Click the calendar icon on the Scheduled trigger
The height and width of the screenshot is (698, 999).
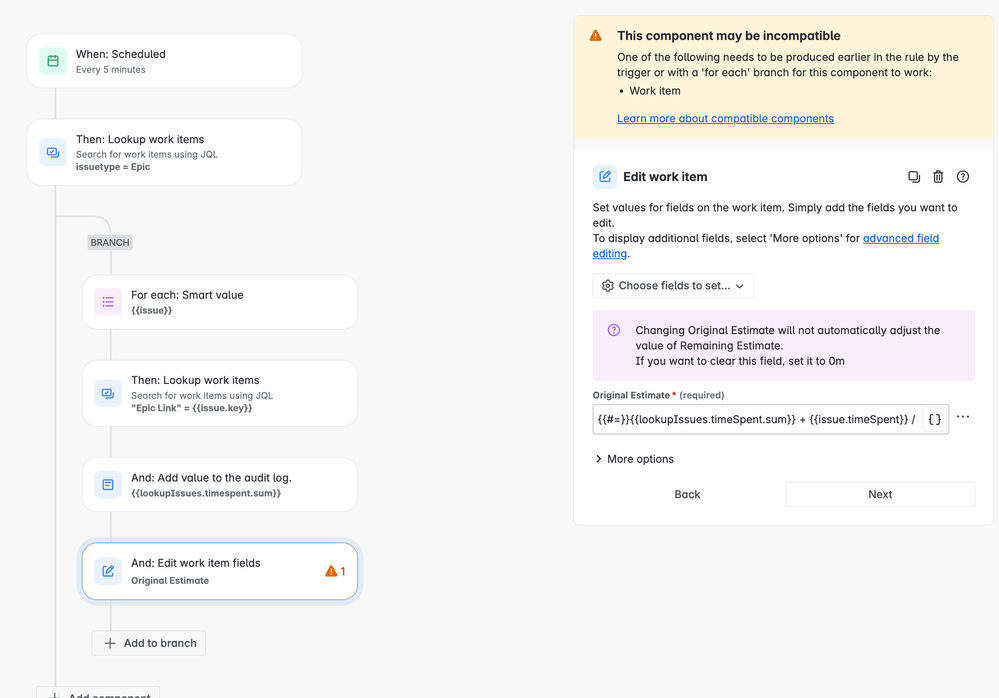coord(52,61)
